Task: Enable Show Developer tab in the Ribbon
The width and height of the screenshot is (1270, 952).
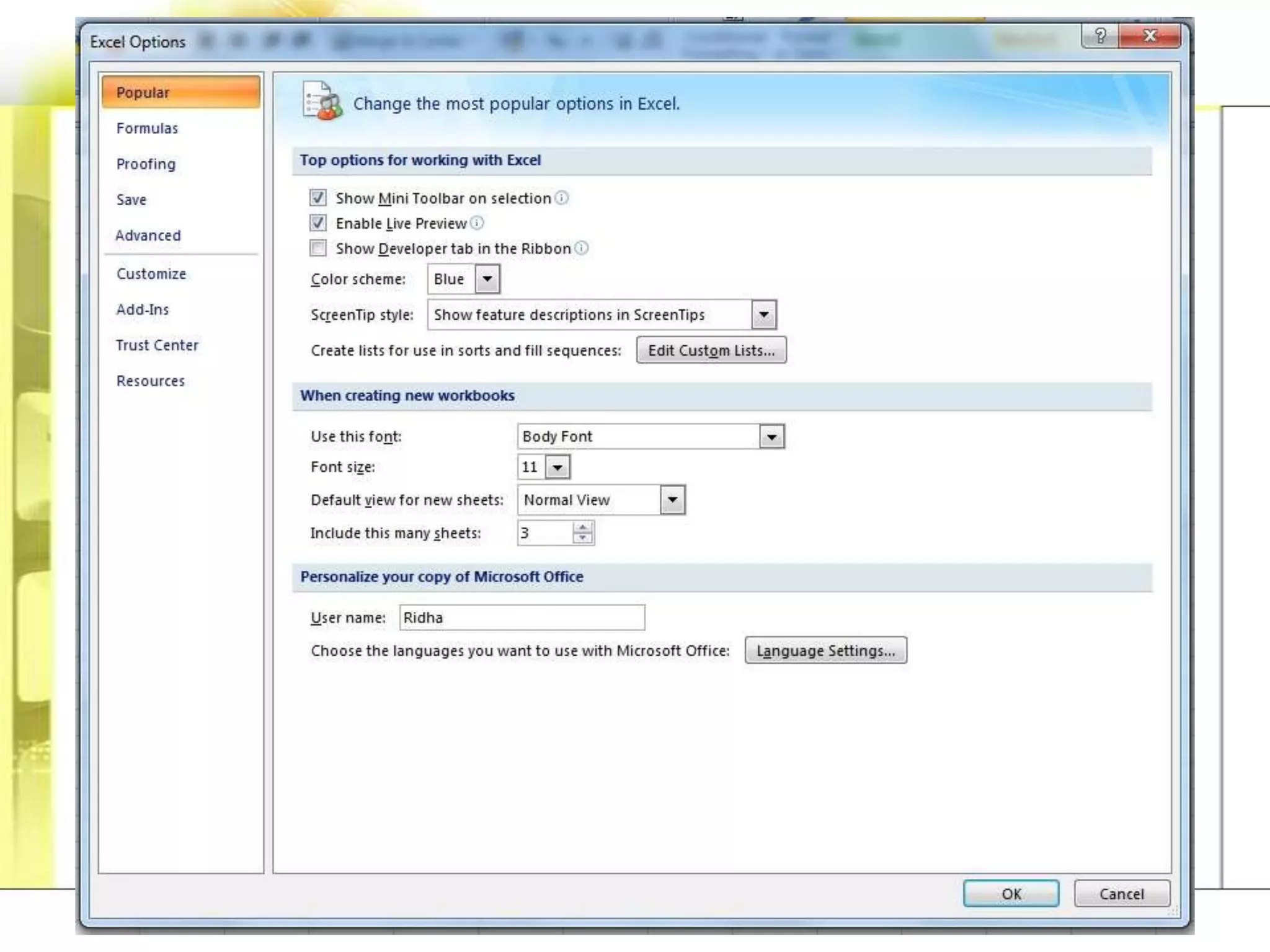Action: point(318,248)
